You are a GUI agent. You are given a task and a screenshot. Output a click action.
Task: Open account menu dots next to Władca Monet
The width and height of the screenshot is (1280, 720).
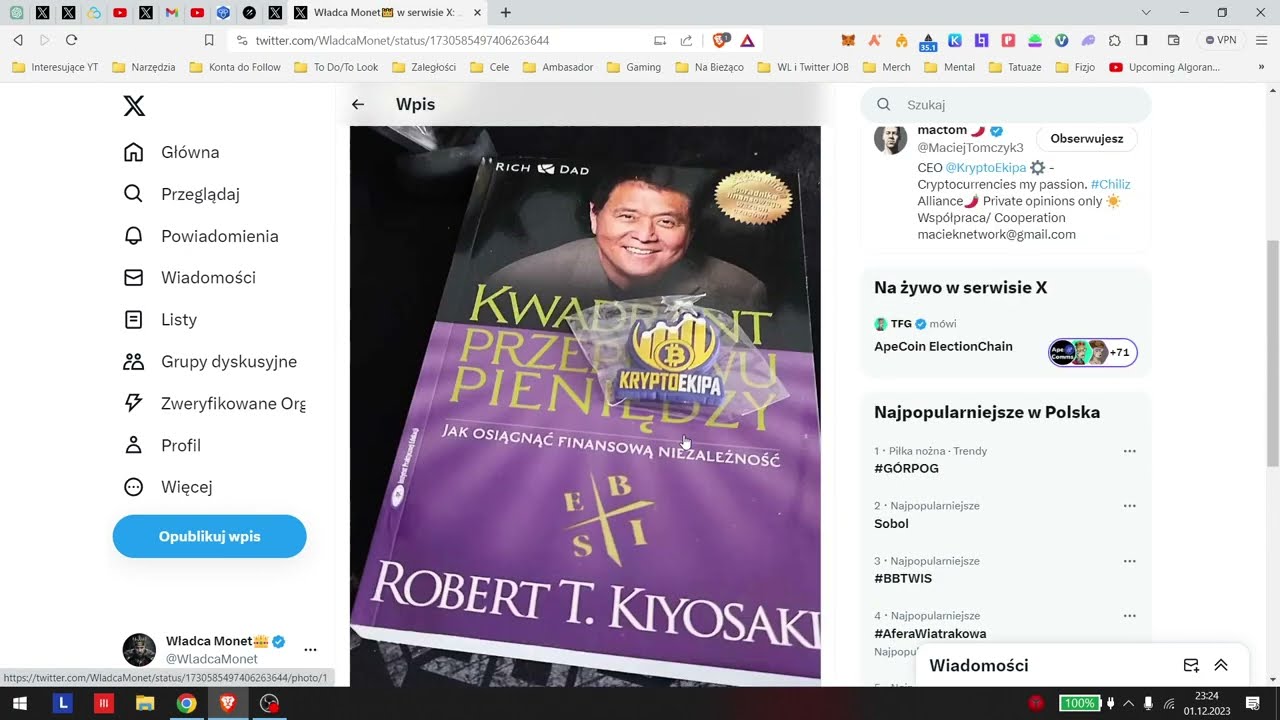pos(310,649)
